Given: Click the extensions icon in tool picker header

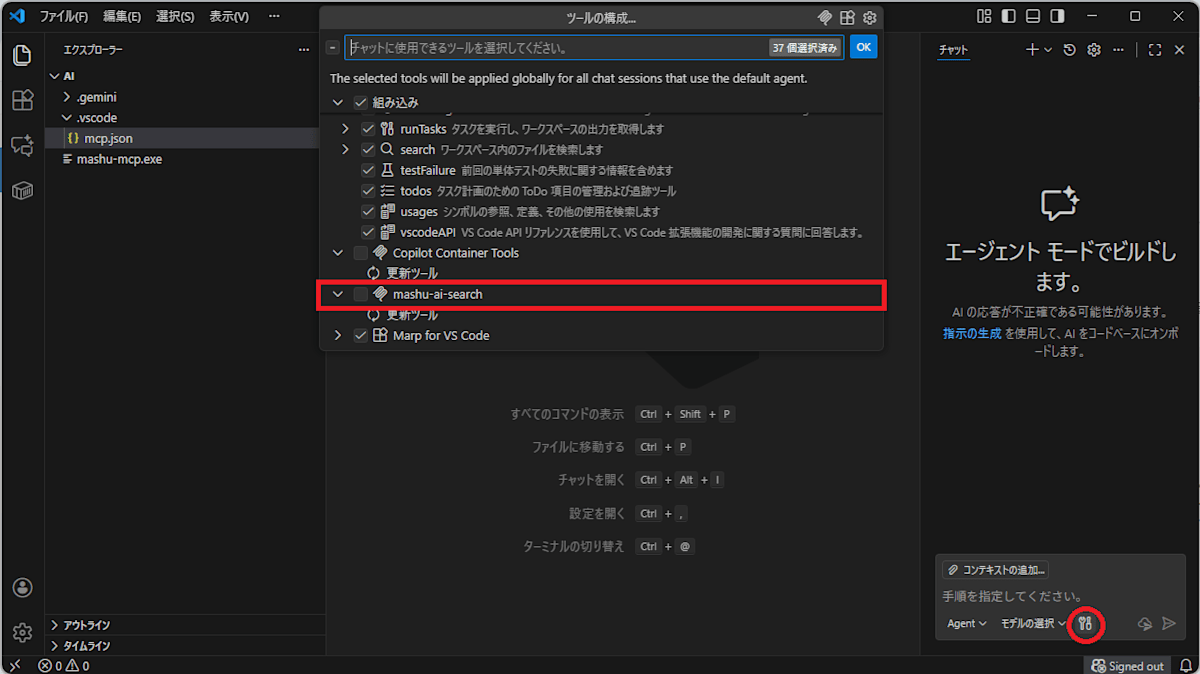Looking at the screenshot, I should point(847,18).
